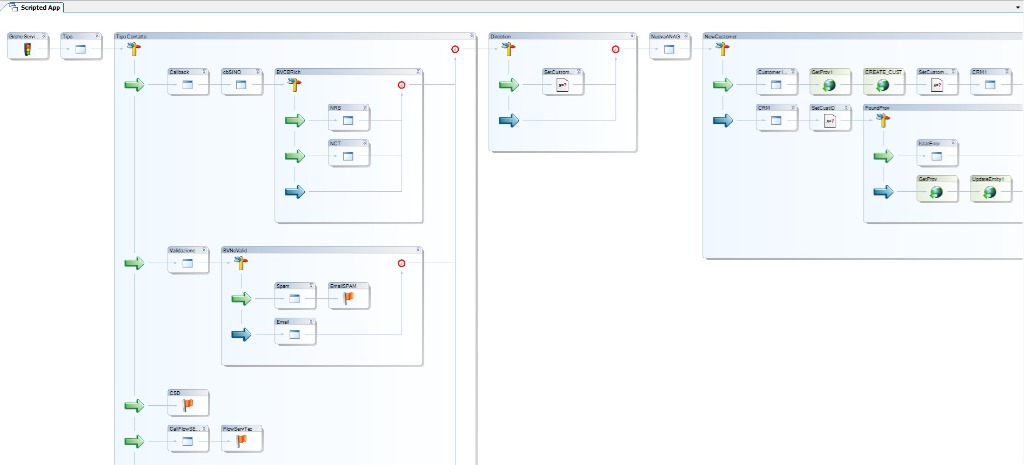Screen dimensions: 1024x465
Task: Select the BVNoValid signpost branch icon
Action: (x=241, y=263)
